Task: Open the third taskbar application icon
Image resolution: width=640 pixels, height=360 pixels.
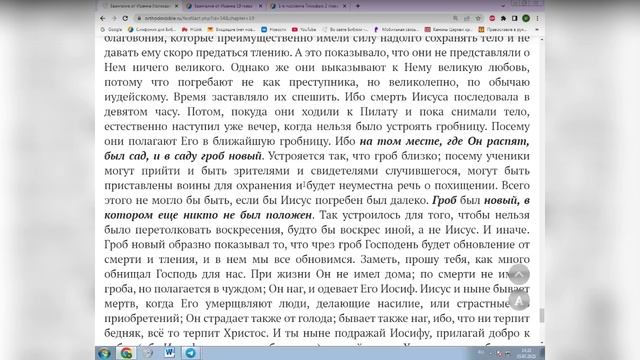Action: point(148,353)
